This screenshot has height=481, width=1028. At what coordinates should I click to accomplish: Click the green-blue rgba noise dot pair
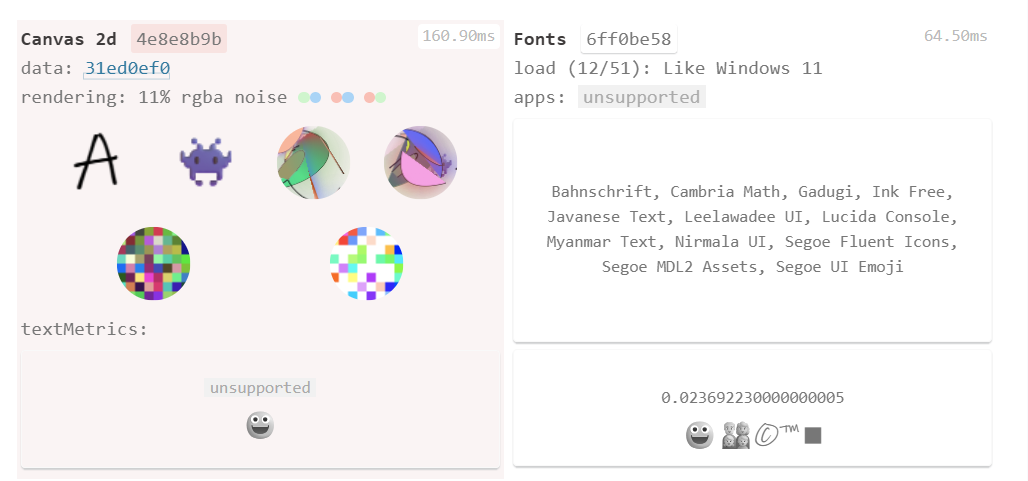[x=309, y=98]
